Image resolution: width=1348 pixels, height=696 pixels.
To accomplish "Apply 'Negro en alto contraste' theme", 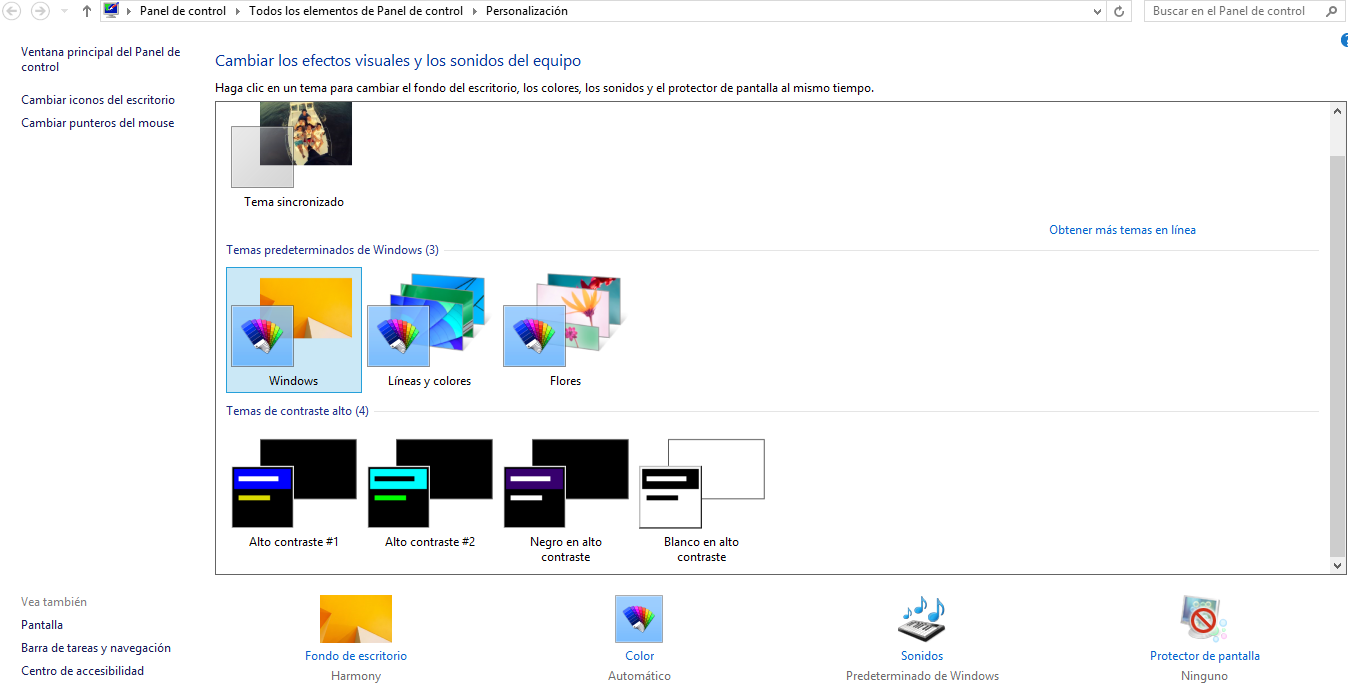I will pyautogui.click(x=566, y=499).
